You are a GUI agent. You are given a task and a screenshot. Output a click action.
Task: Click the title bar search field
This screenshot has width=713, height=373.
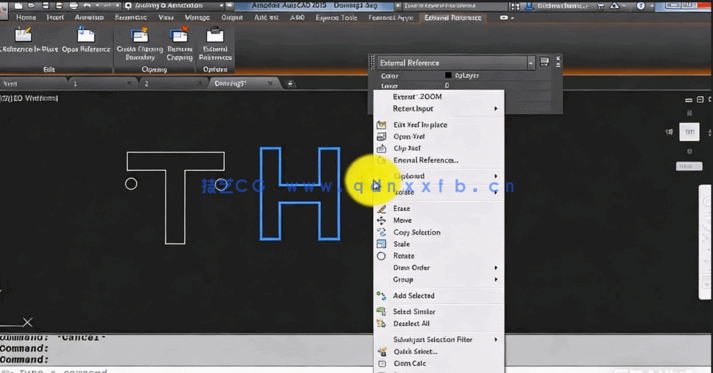coord(455,6)
